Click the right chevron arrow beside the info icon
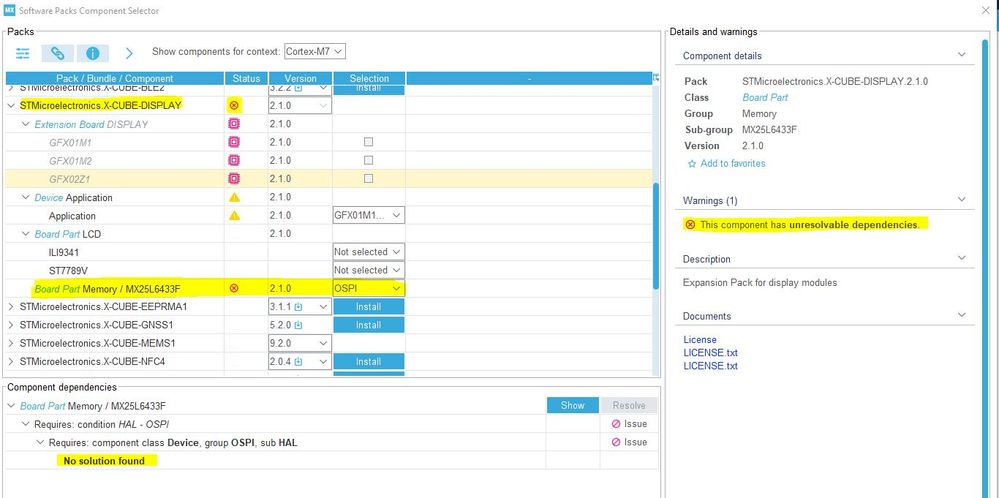999x498 pixels. pyautogui.click(x=129, y=53)
